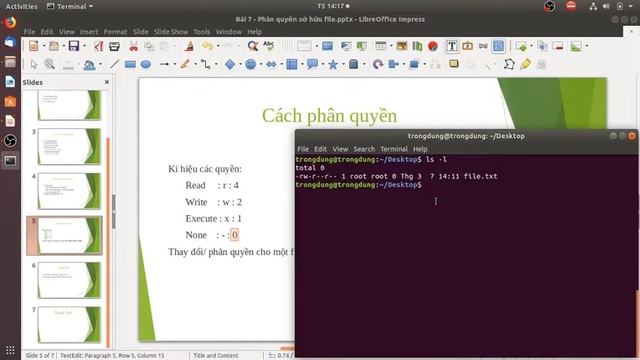Click the Find and Replace icon

tap(253, 46)
